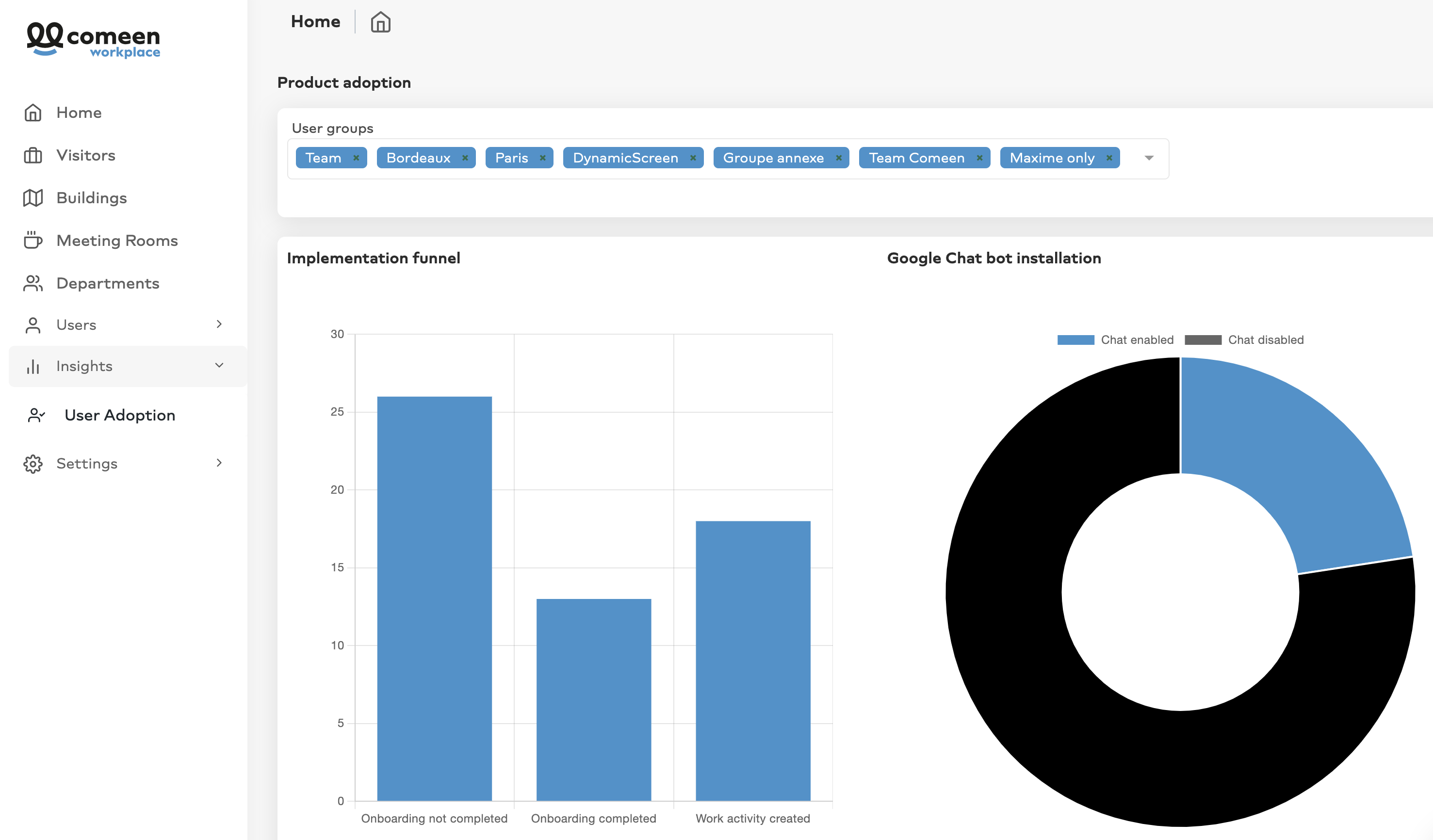Click the User Adoption person-check icon
The image size is (1433, 840).
[36, 416]
